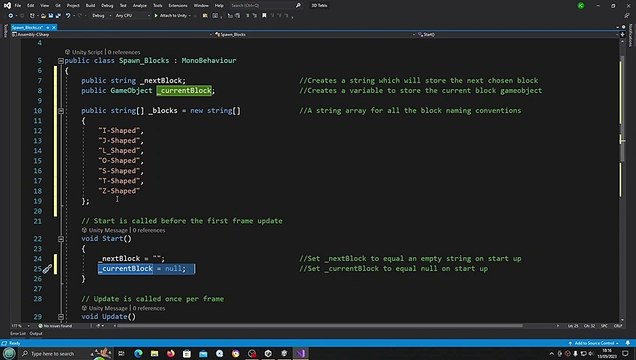Click the screwdriver quick actions icon on line 25
Viewport: 636px width, 360px height.
[x=47, y=268]
